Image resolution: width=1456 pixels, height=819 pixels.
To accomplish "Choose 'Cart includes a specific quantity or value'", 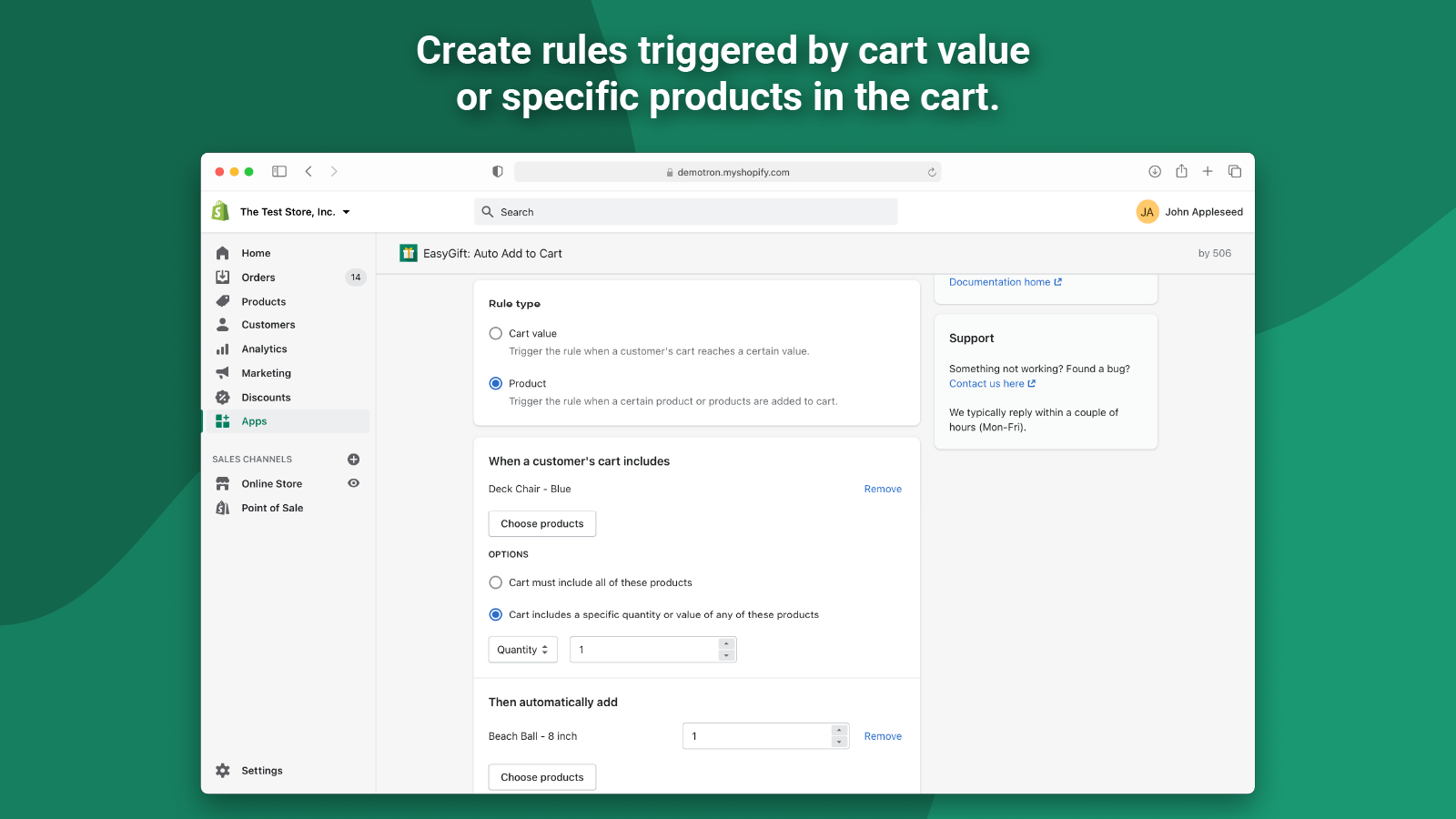I will point(496,614).
